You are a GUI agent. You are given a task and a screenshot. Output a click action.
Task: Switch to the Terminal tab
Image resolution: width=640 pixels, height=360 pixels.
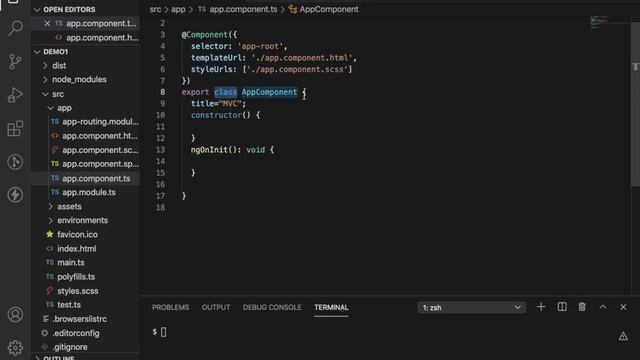coord(331,307)
